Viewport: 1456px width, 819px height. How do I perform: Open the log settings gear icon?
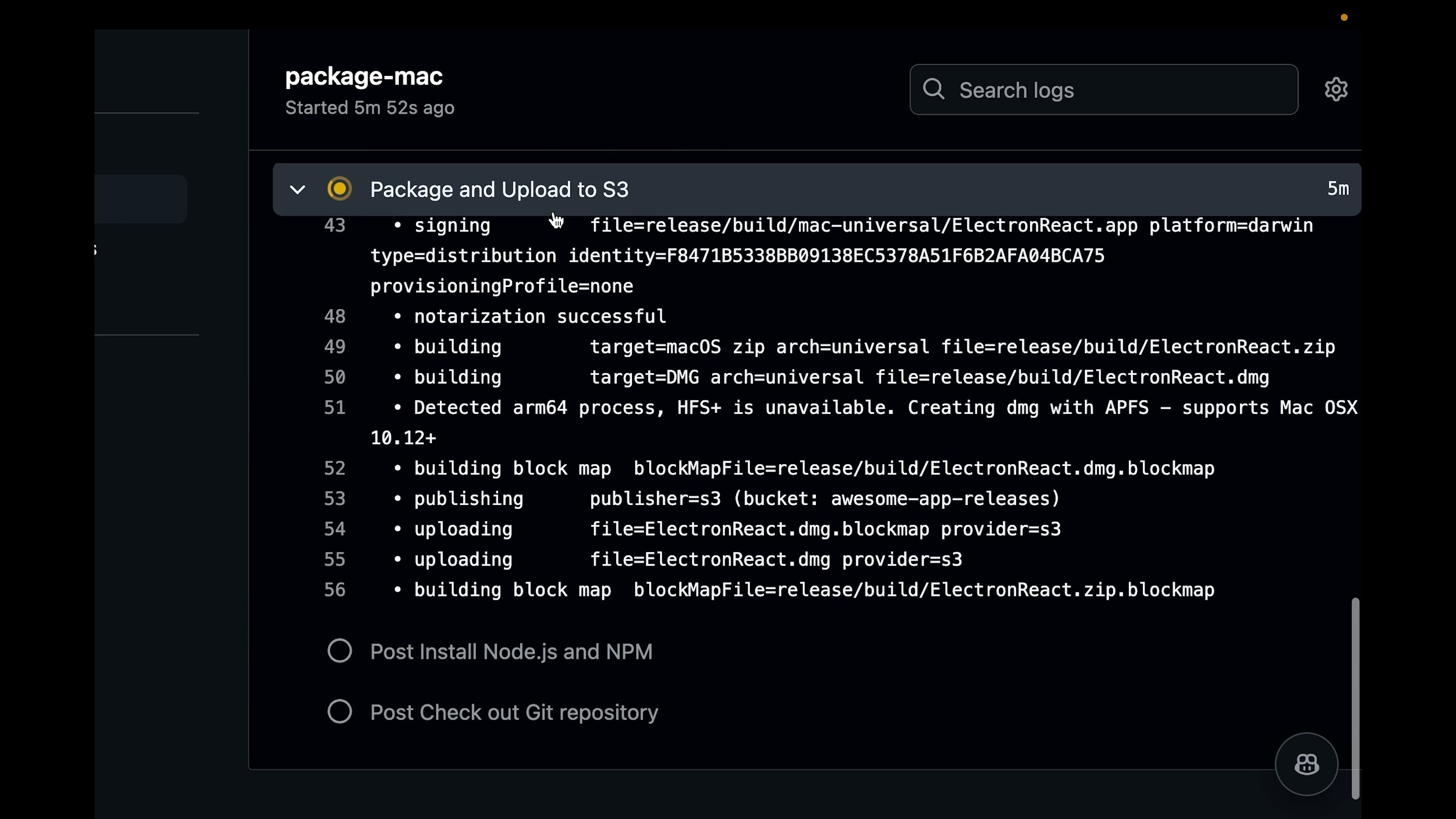pyautogui.click(x=1335, y=89)
